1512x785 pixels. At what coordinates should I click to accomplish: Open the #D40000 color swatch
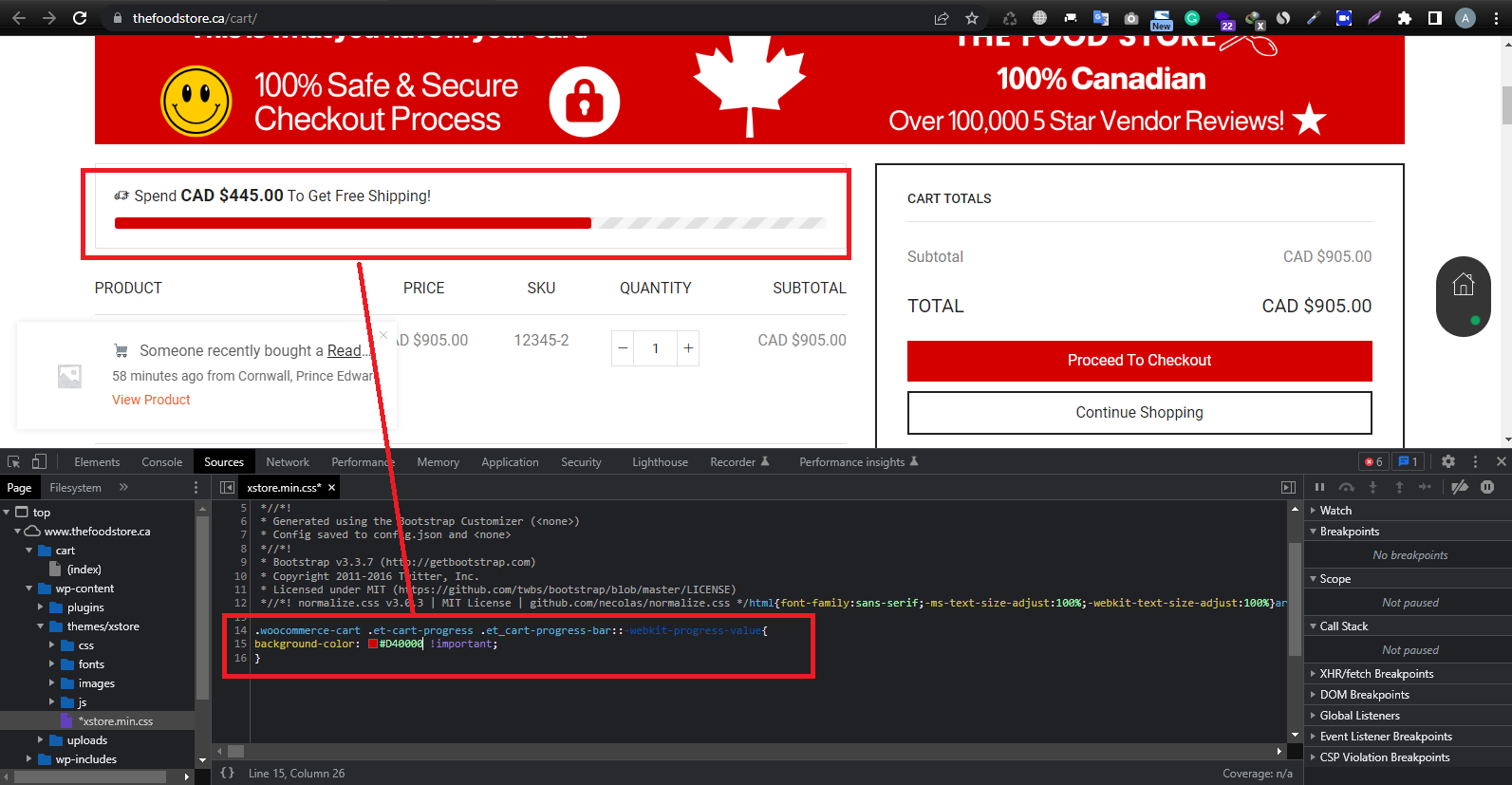(373, 644)
